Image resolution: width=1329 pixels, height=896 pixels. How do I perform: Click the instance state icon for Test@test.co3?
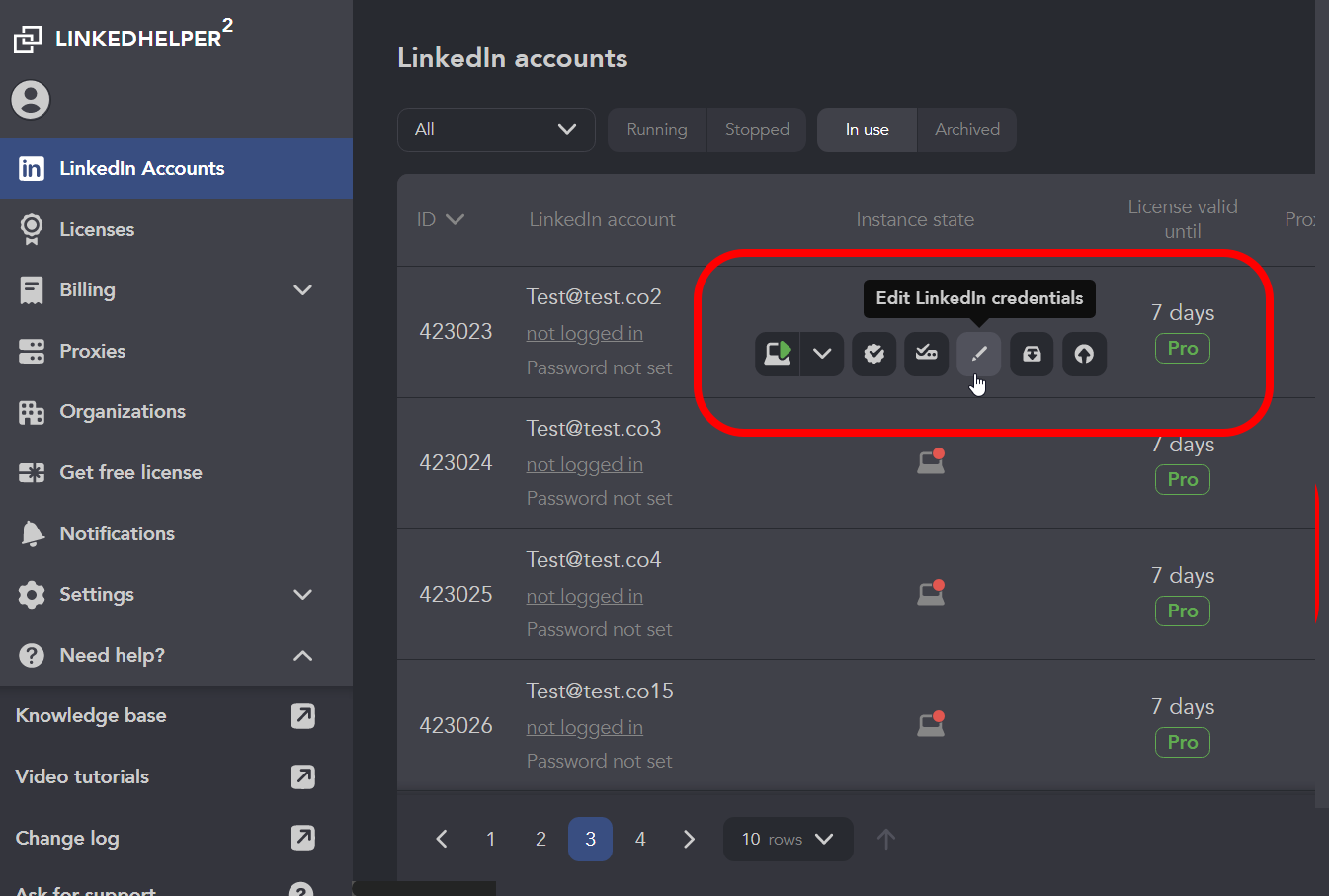[x=931, y=461]
